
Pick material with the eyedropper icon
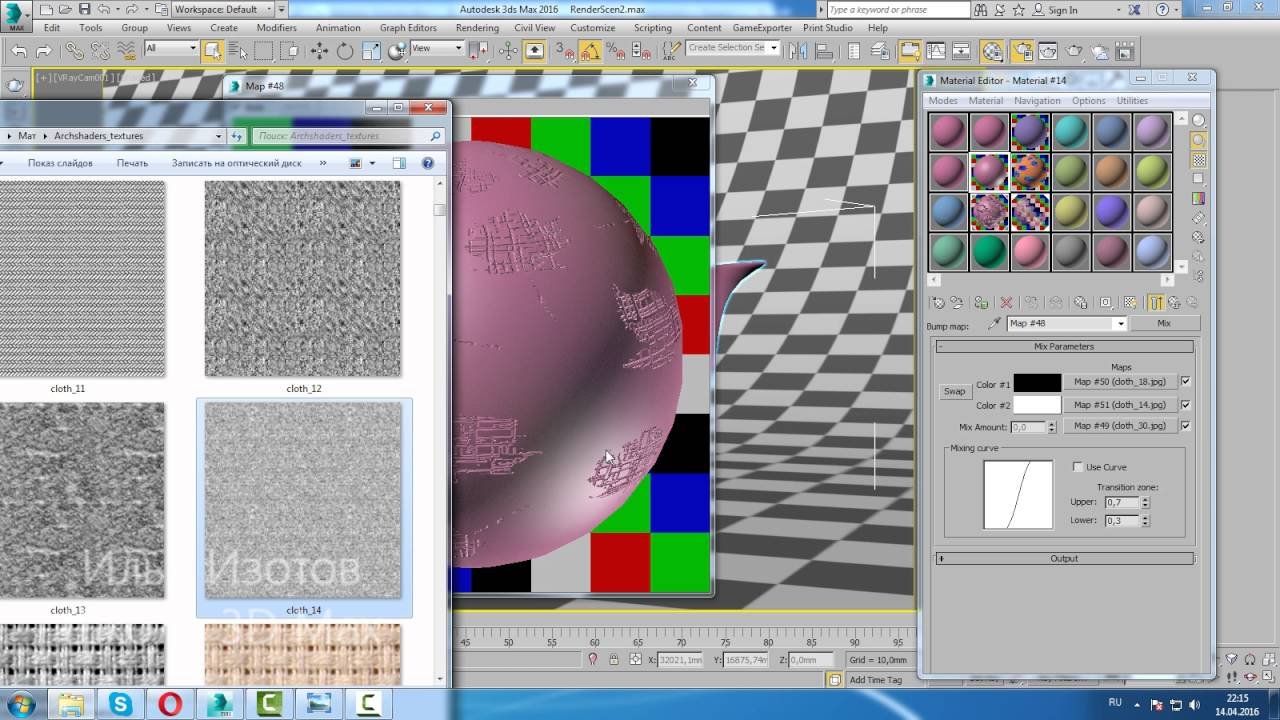click(993, 324)
